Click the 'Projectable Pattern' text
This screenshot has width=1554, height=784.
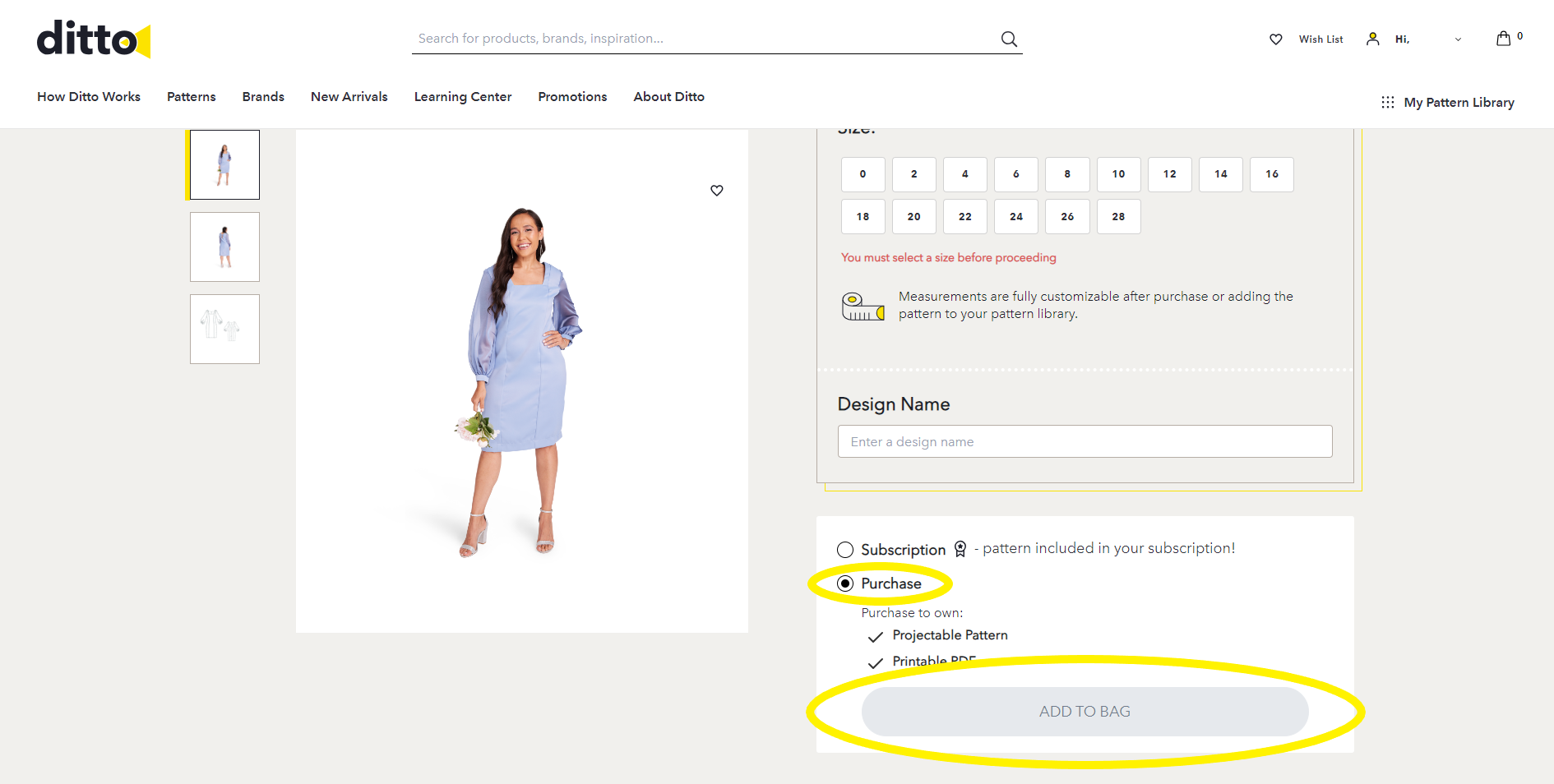click(x=950, y=635)
